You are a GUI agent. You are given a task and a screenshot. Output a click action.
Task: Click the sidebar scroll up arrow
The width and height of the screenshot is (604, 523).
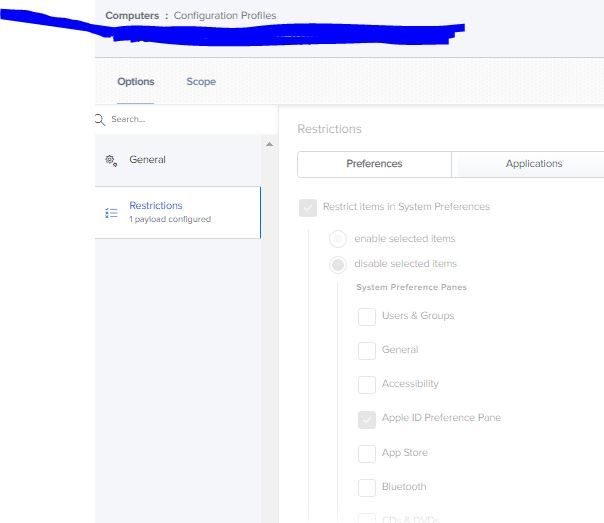tap(269, 144)
